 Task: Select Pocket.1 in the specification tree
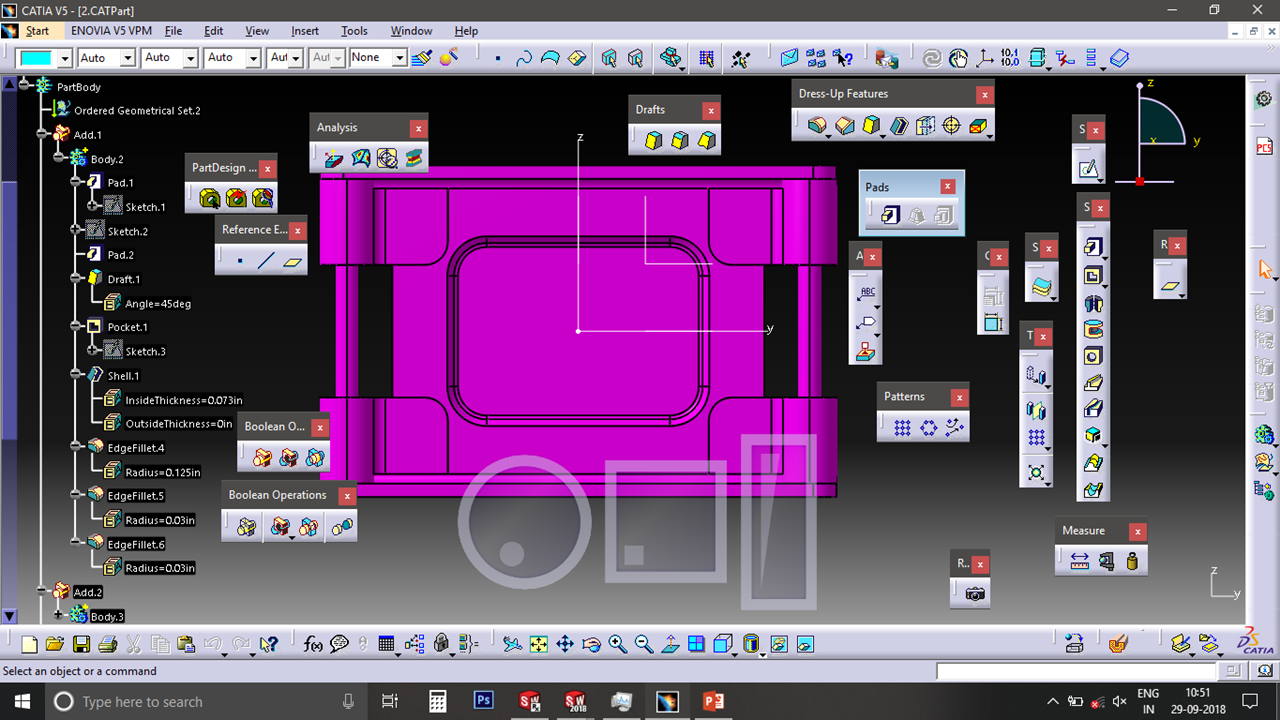point(127,327)
